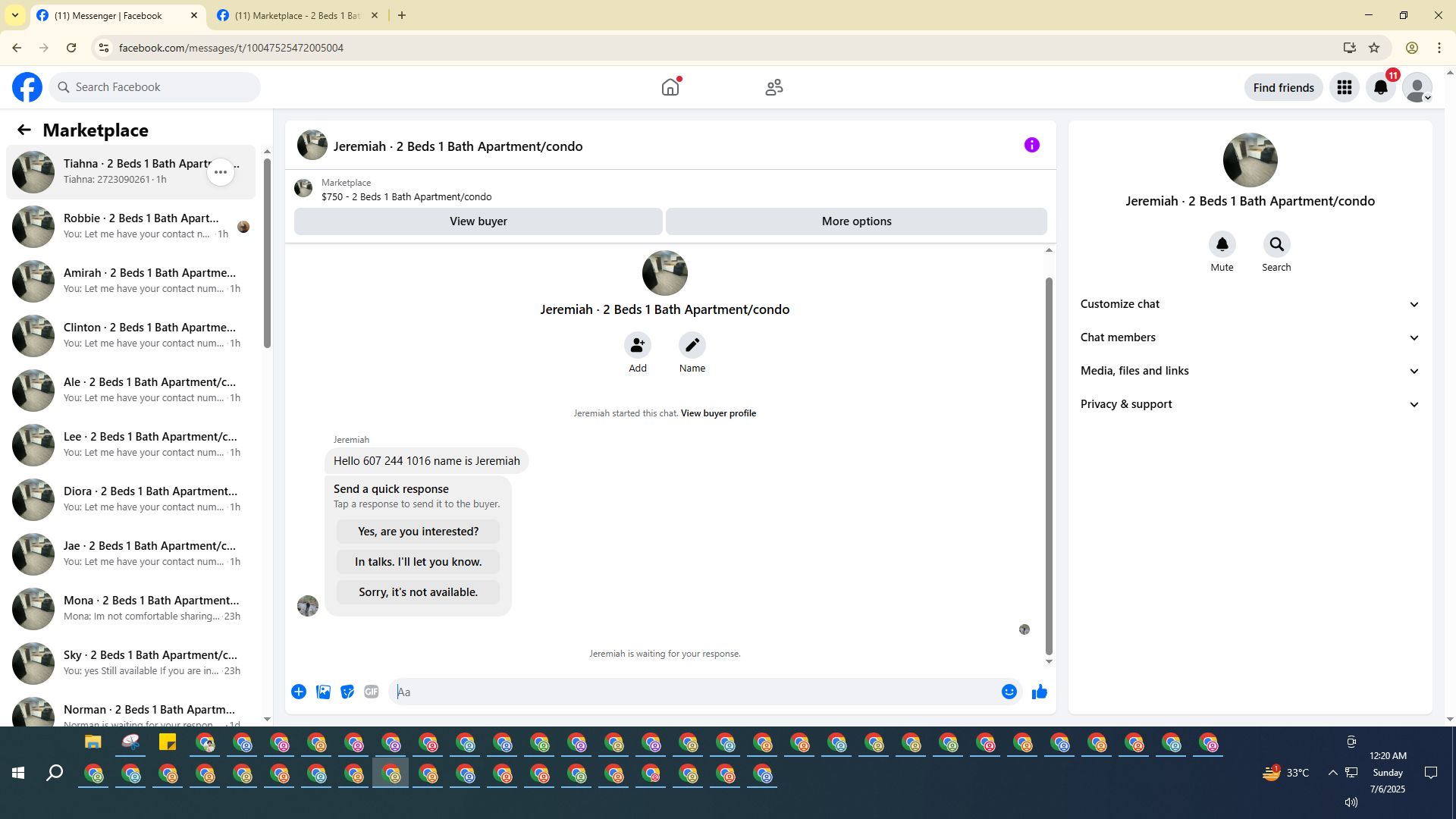Send quick reply "Yes, are you interested?"
This screenshot has width=1456, height=819.
[x=418, y=532]
